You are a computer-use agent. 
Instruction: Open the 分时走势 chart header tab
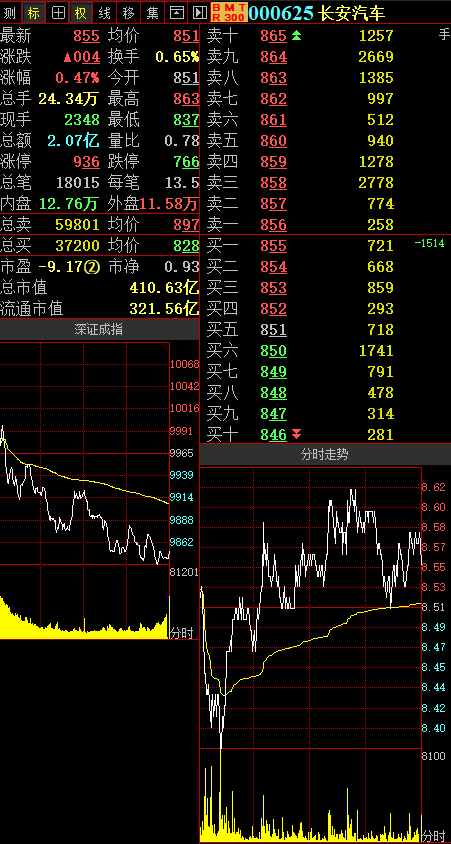[x=325, y=454]
